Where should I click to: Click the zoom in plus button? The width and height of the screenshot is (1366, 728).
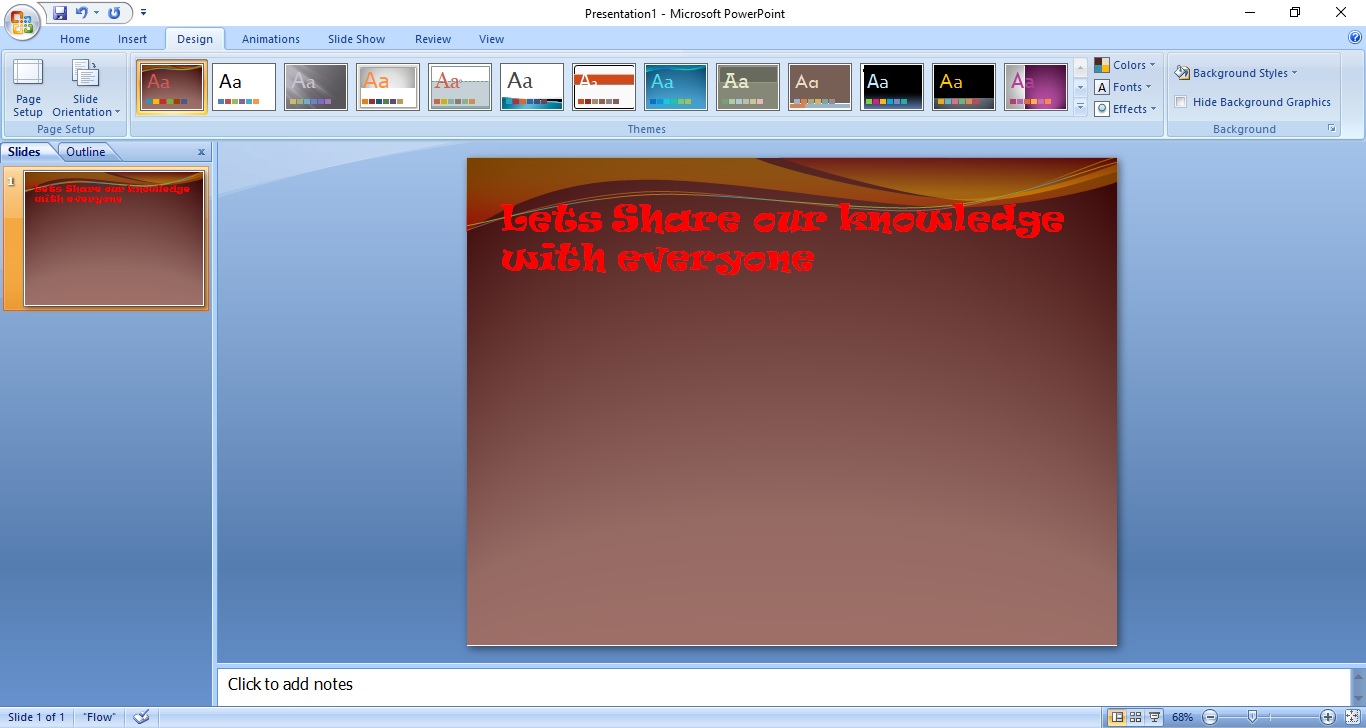(x=1328, y=717)
